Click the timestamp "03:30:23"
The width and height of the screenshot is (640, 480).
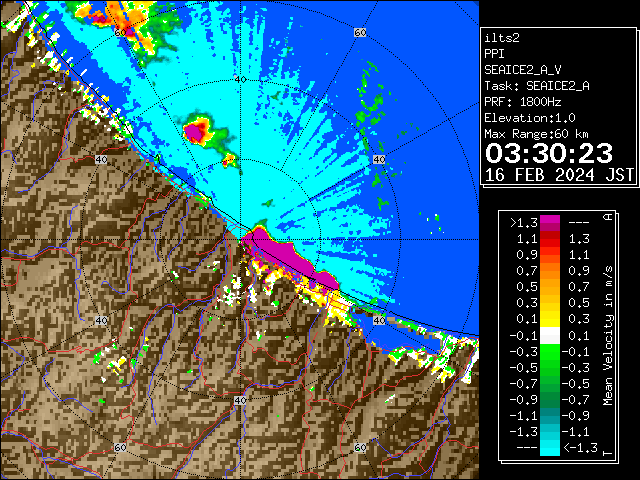[x=549, y=153]
